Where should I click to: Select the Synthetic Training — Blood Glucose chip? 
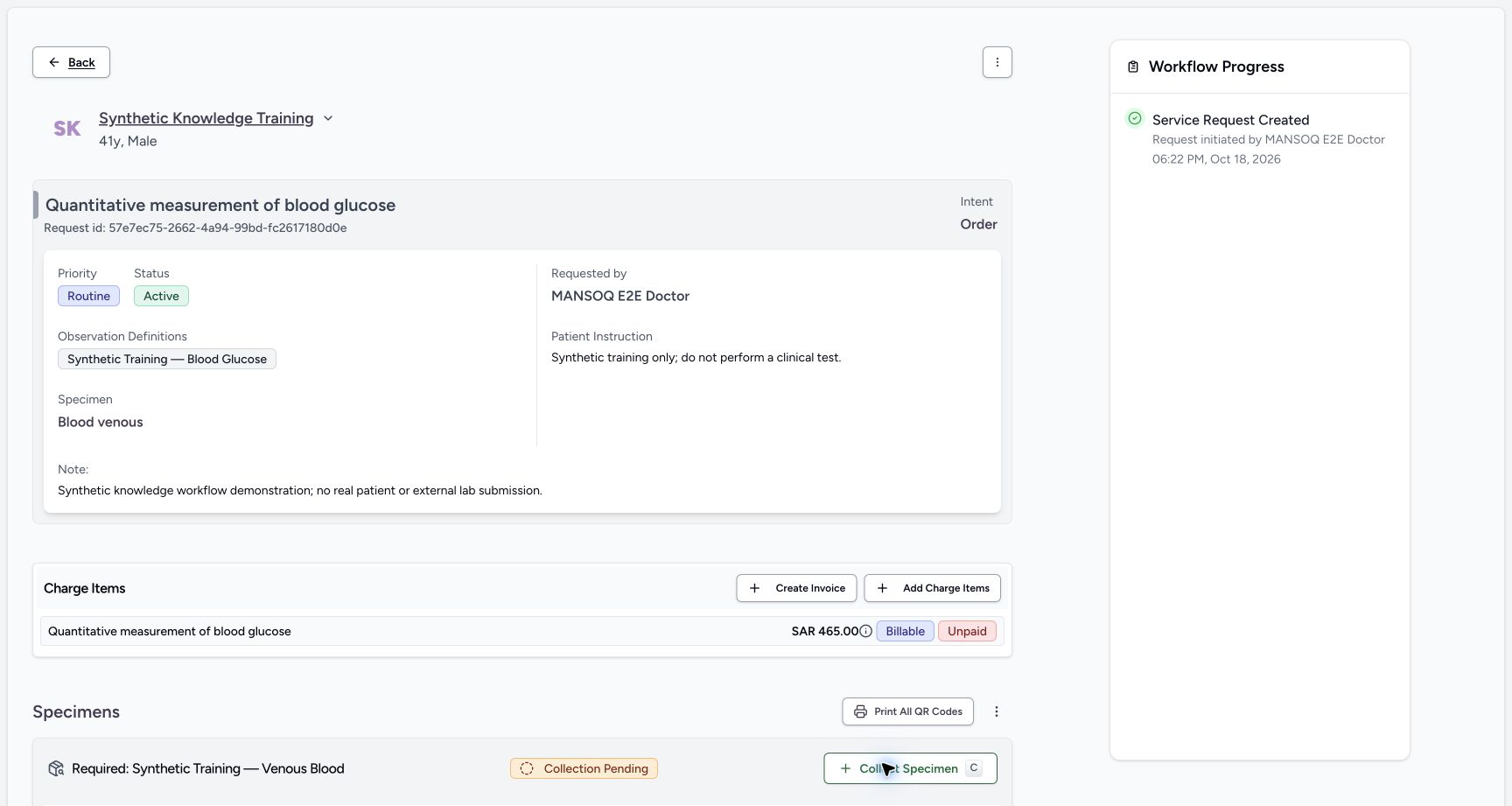[x=167, y=359]
